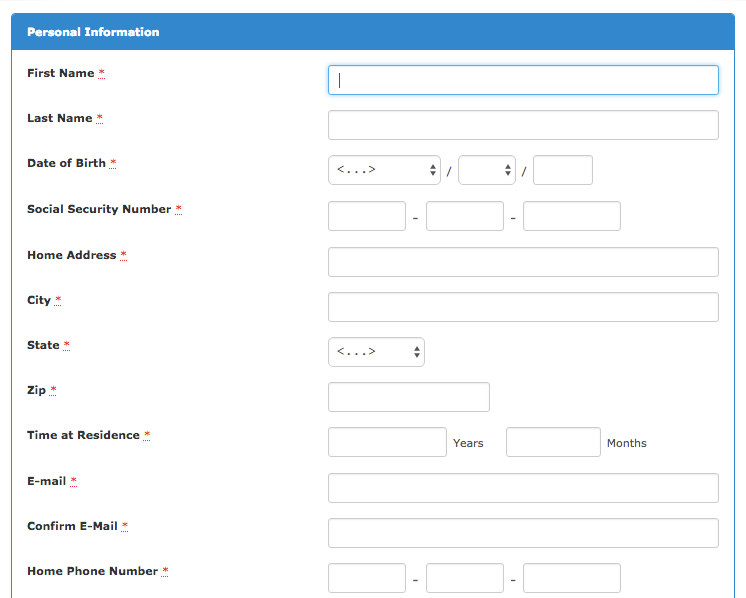Click Time at Residence Months field
The image size is (746, 598).
[553, 442]
